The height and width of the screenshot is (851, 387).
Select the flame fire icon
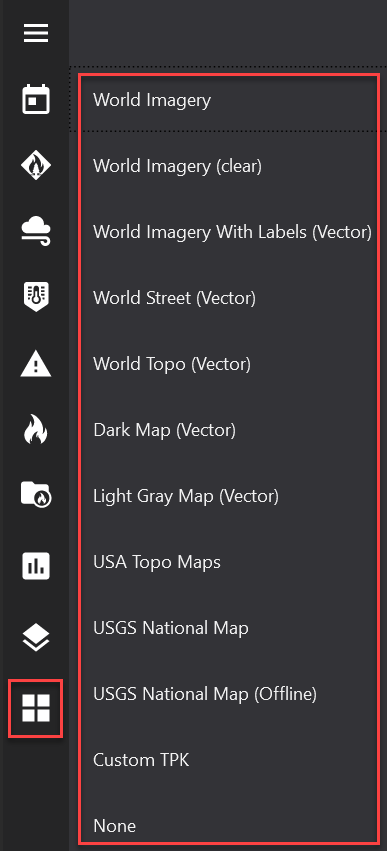tap(36, 429)
